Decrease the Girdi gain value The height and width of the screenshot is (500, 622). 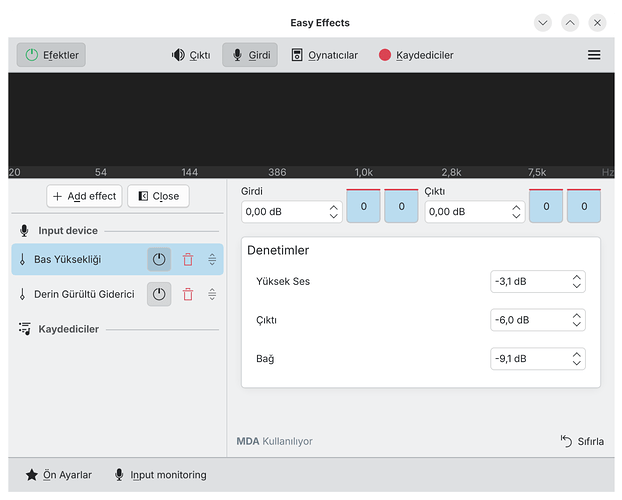click(x=334, y=216)
